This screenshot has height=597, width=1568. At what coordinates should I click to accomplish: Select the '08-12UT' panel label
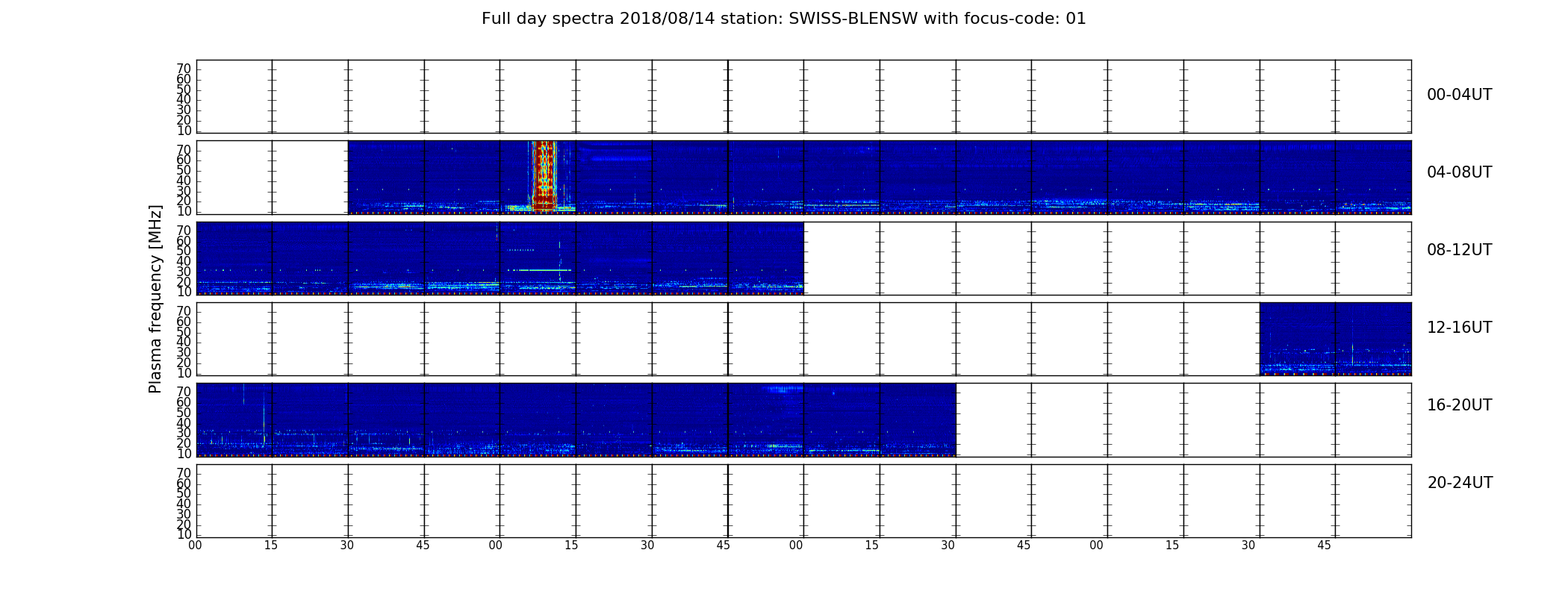click(x=1459, y=250)
